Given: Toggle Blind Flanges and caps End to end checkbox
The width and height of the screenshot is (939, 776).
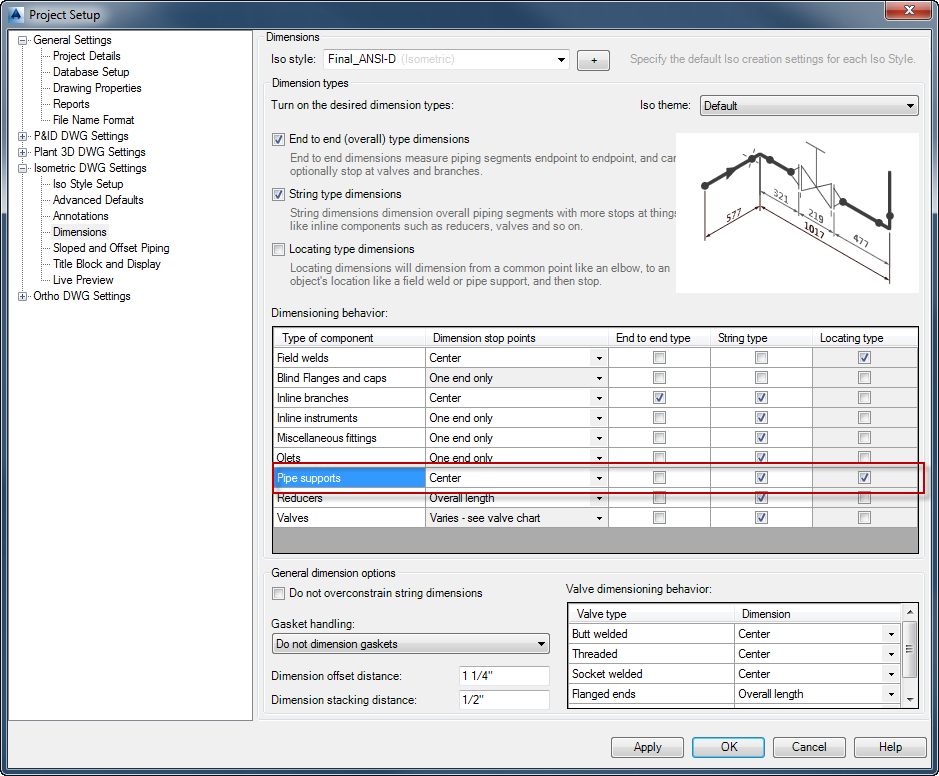Looking at the screenshot, I should click(659, 378).
